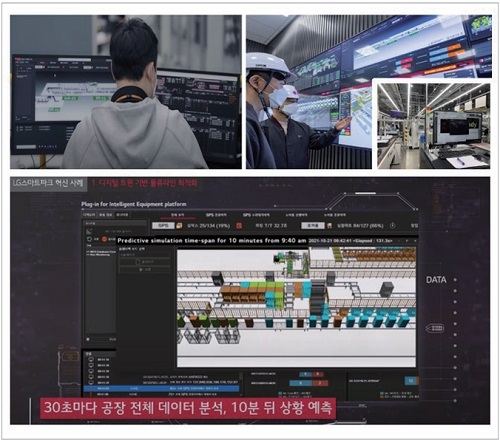Click the box icon beside SPS button
The width and height of the screenshot is (500, 440).
179,226
